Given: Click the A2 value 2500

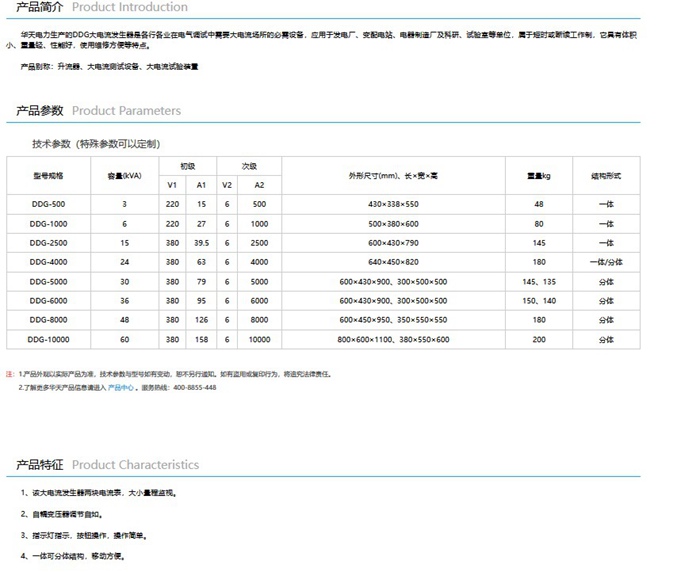Looking at the screenshot, I should point(259,243).
